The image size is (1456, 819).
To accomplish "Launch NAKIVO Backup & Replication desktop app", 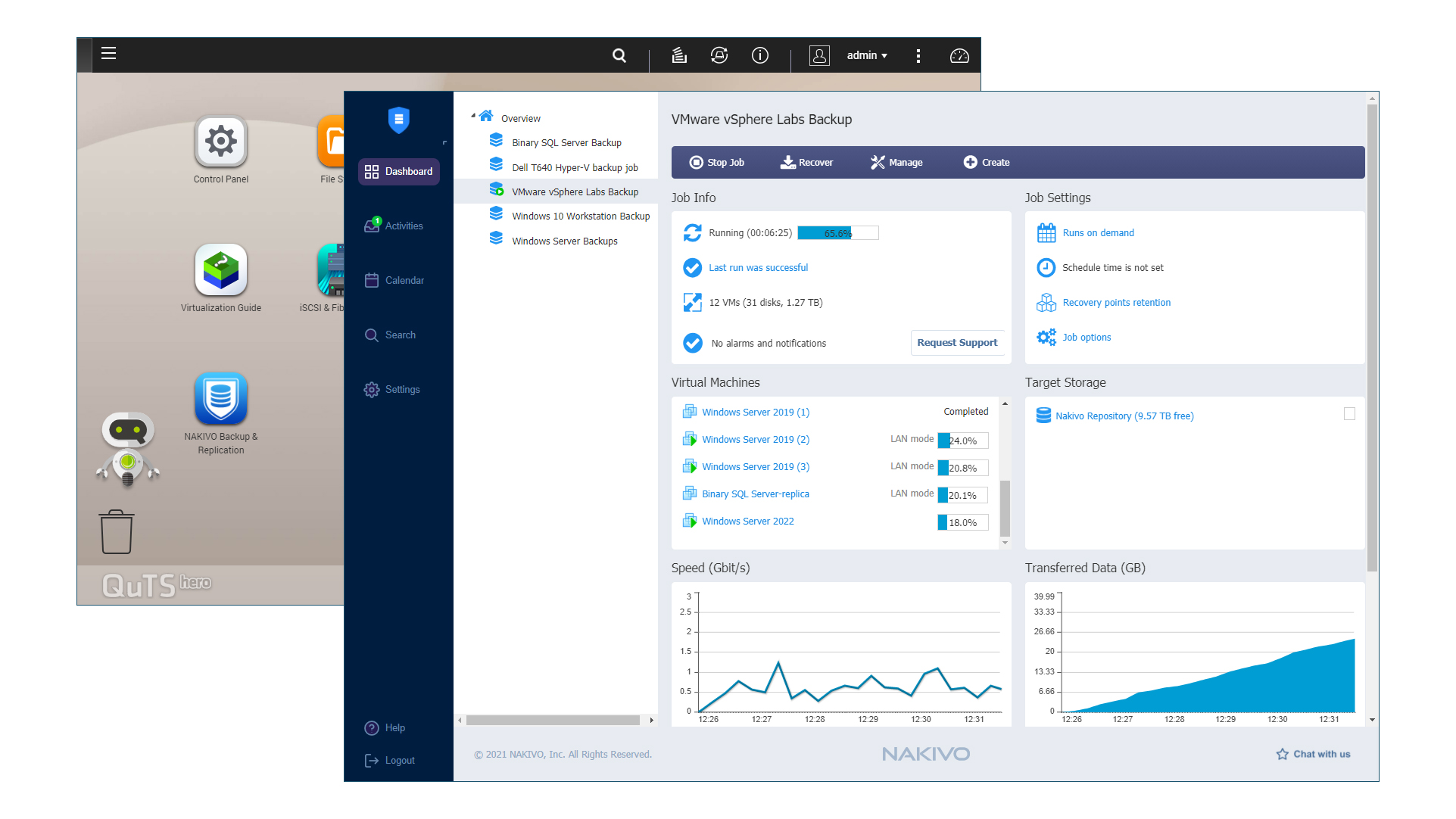I will 220,413.
